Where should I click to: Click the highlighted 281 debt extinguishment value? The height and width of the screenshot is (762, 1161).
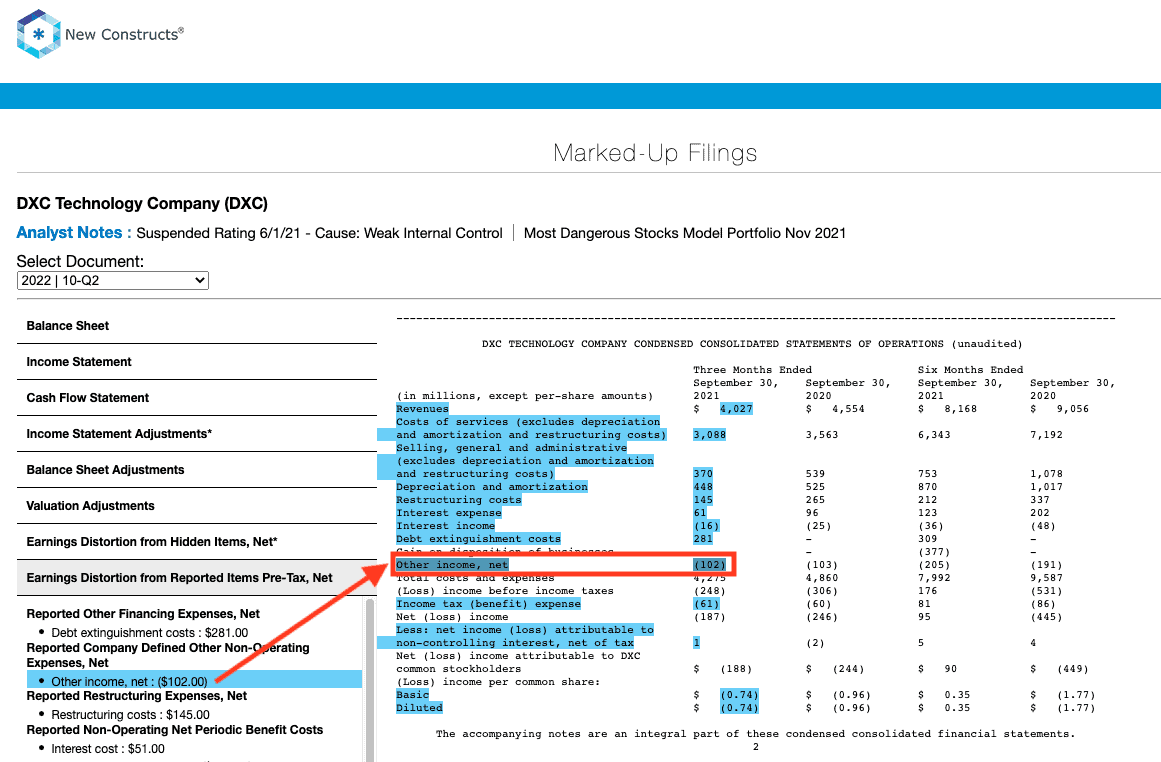(x=703, y=538)
